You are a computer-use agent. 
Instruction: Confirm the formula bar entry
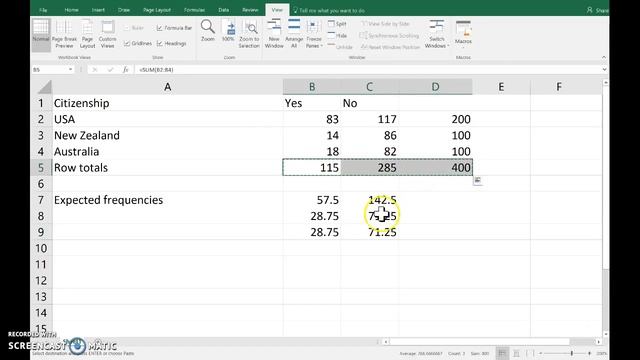110,70
